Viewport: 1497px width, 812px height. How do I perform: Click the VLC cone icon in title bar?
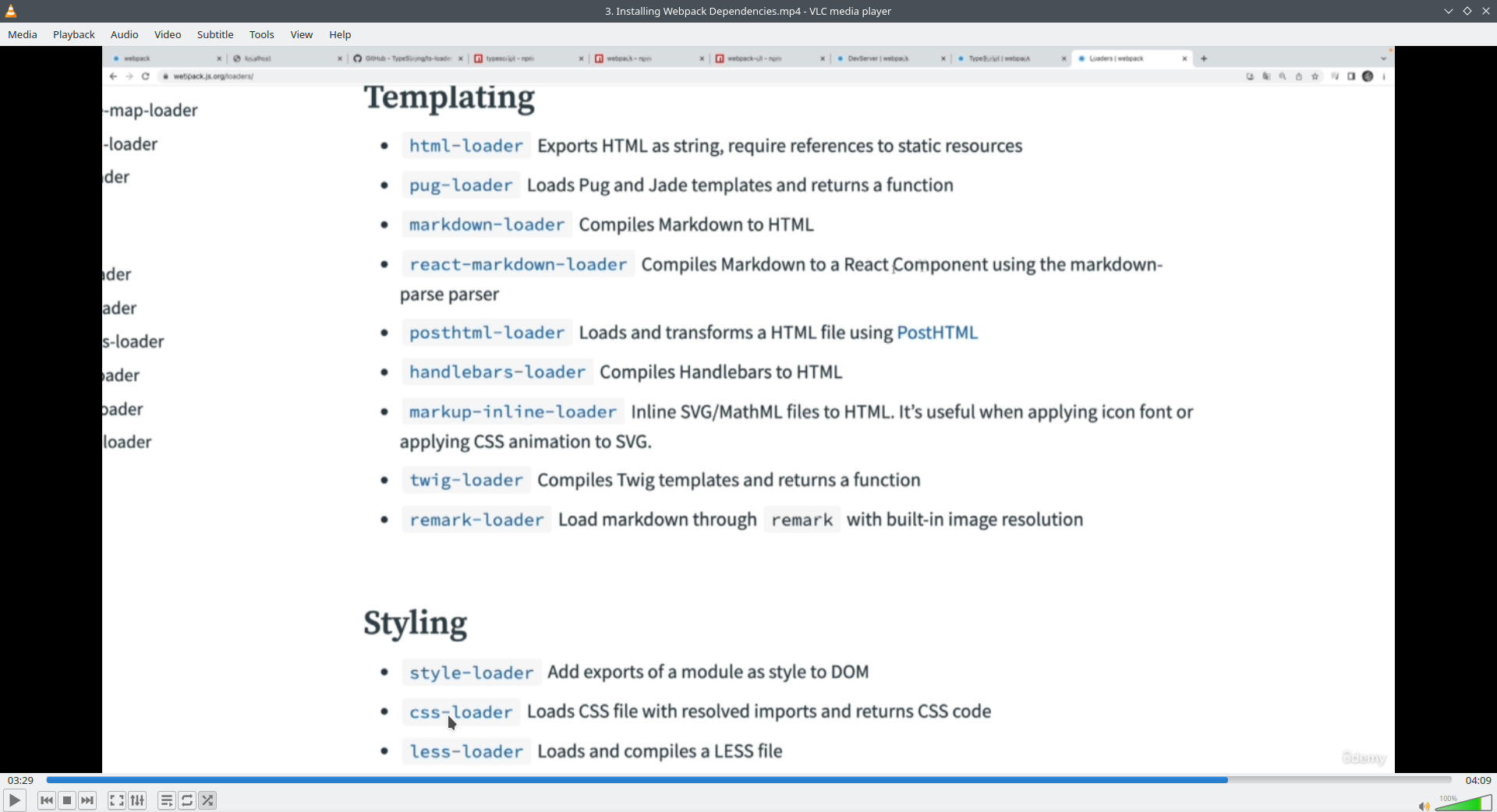pos(11,11)
